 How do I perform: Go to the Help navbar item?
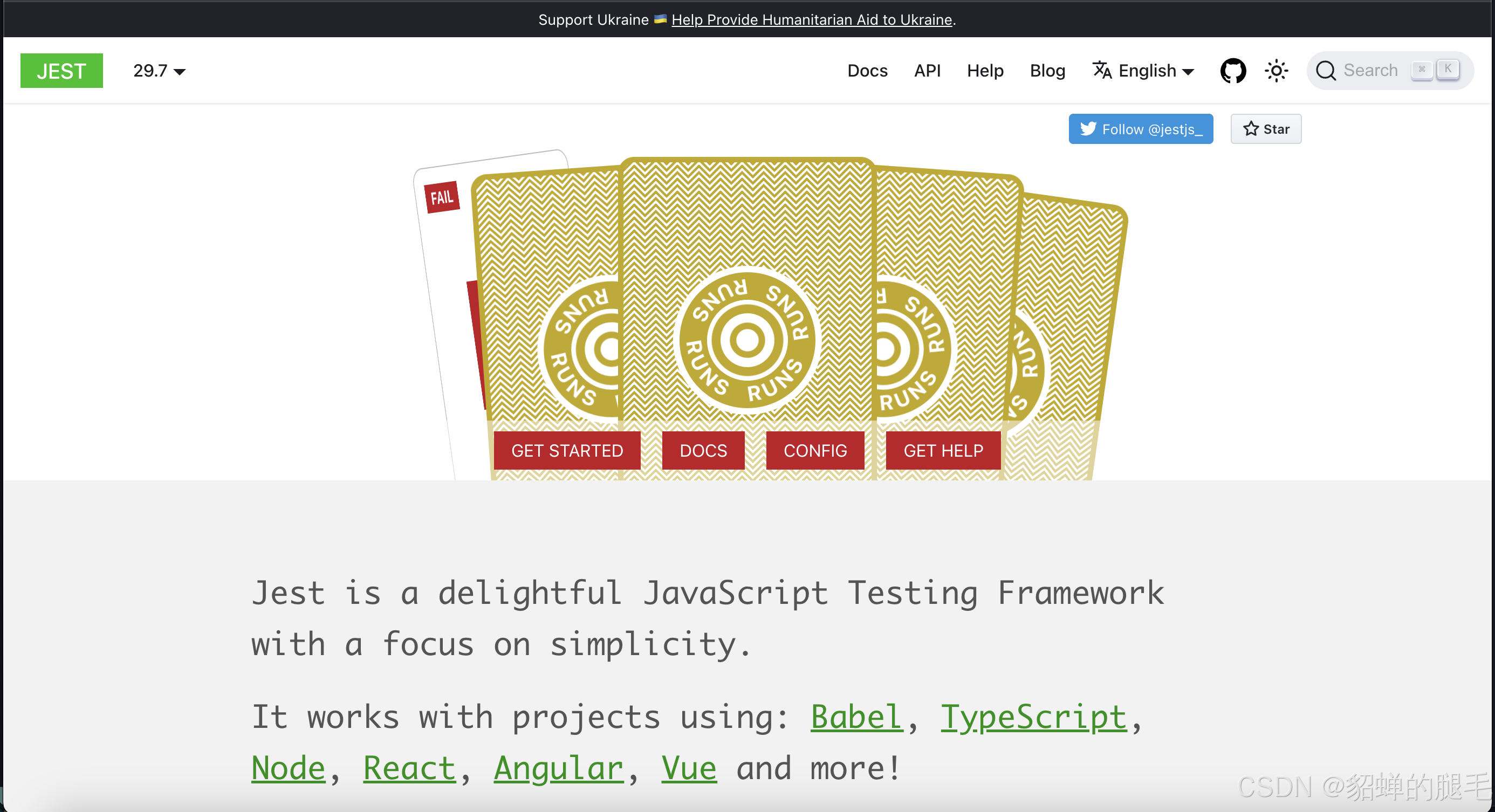point(985,71)
